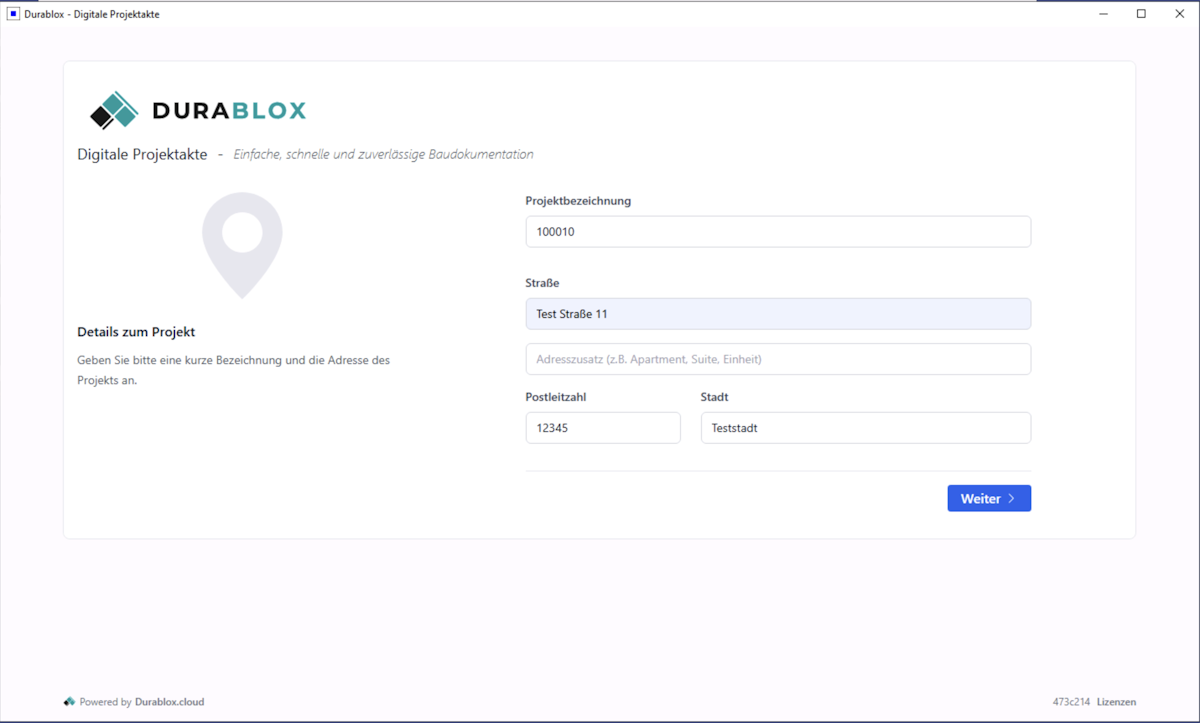Screen dimensions: 1200x723
Task: Click the Durablox logo at top
Action: [x=198, y=110]
